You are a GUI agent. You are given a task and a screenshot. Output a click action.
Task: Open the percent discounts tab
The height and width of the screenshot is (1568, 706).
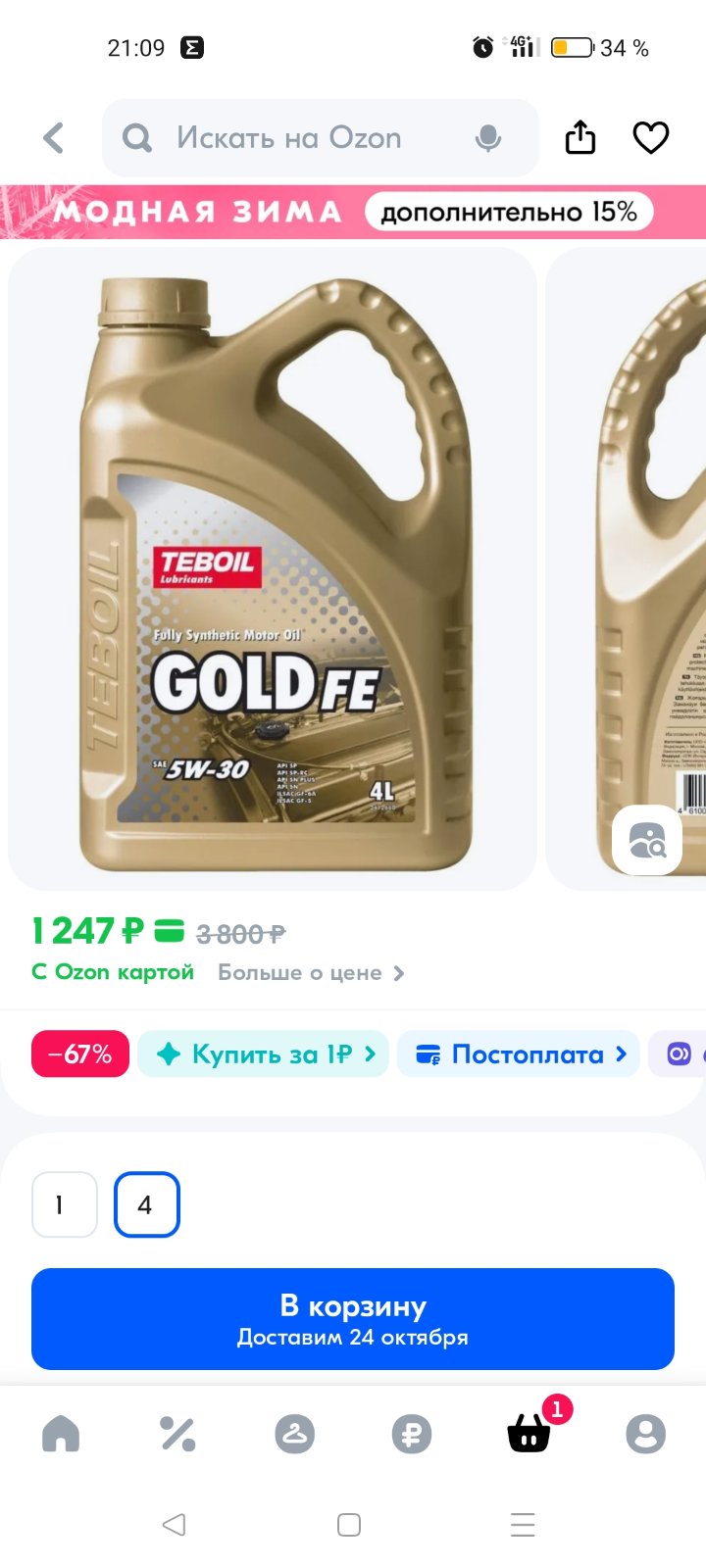(177, 1434)
